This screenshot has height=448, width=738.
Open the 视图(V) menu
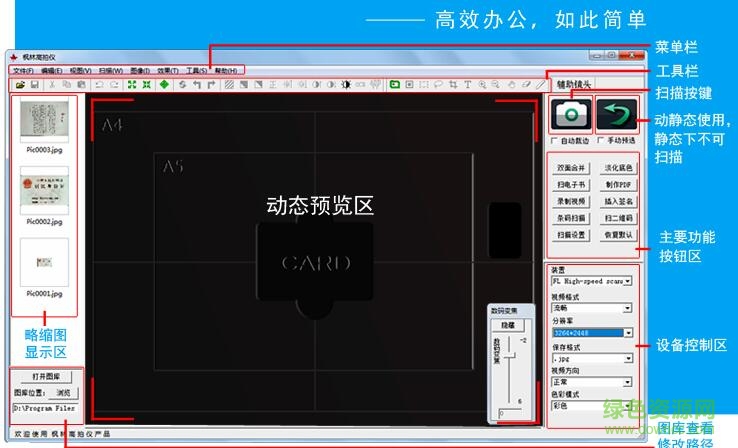[80, 71]
